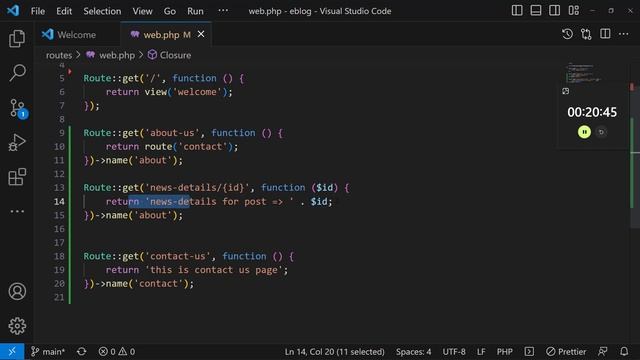640x360 pixels.
Task: Click the recorder widget expand icon
Action: 565,91
